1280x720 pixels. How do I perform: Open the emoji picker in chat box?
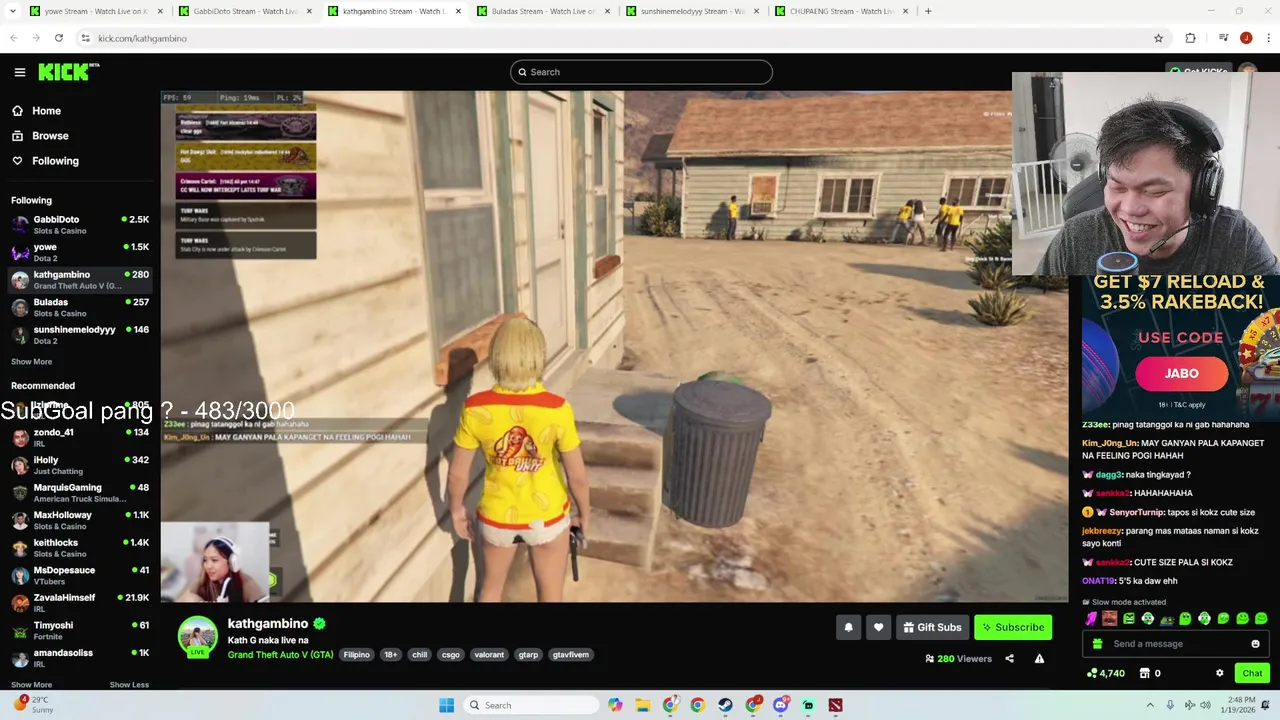(1255, 644)
